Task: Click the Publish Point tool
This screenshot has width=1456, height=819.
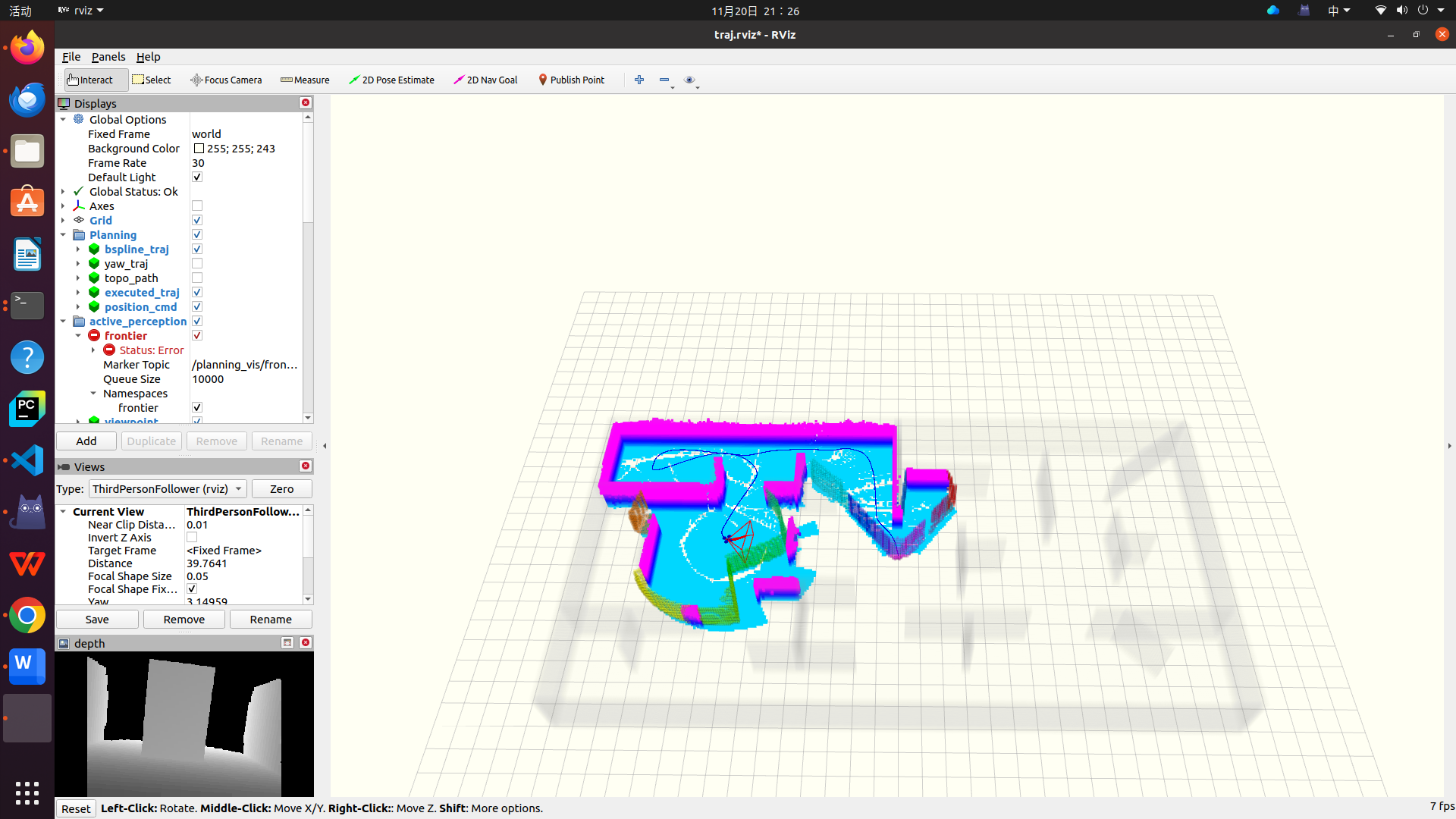Action: click(571, 80)
